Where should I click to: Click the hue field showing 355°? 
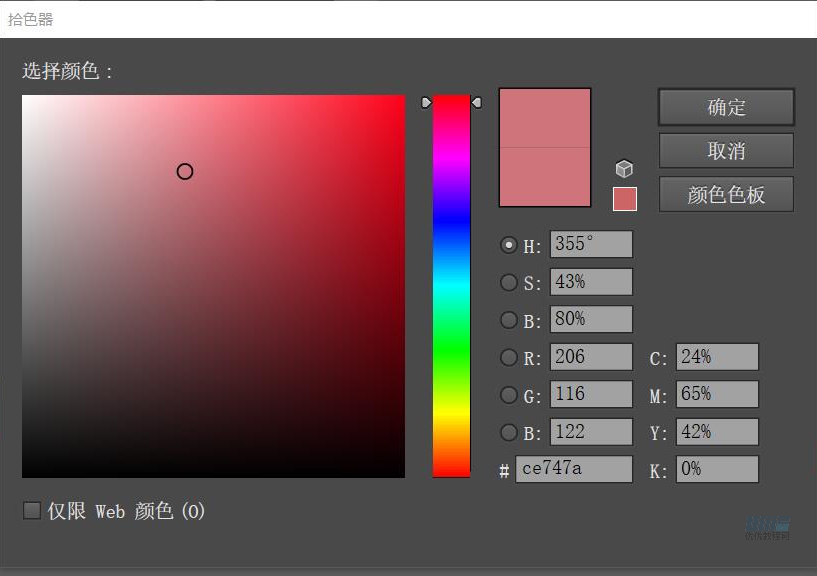(x=591, y=245)
